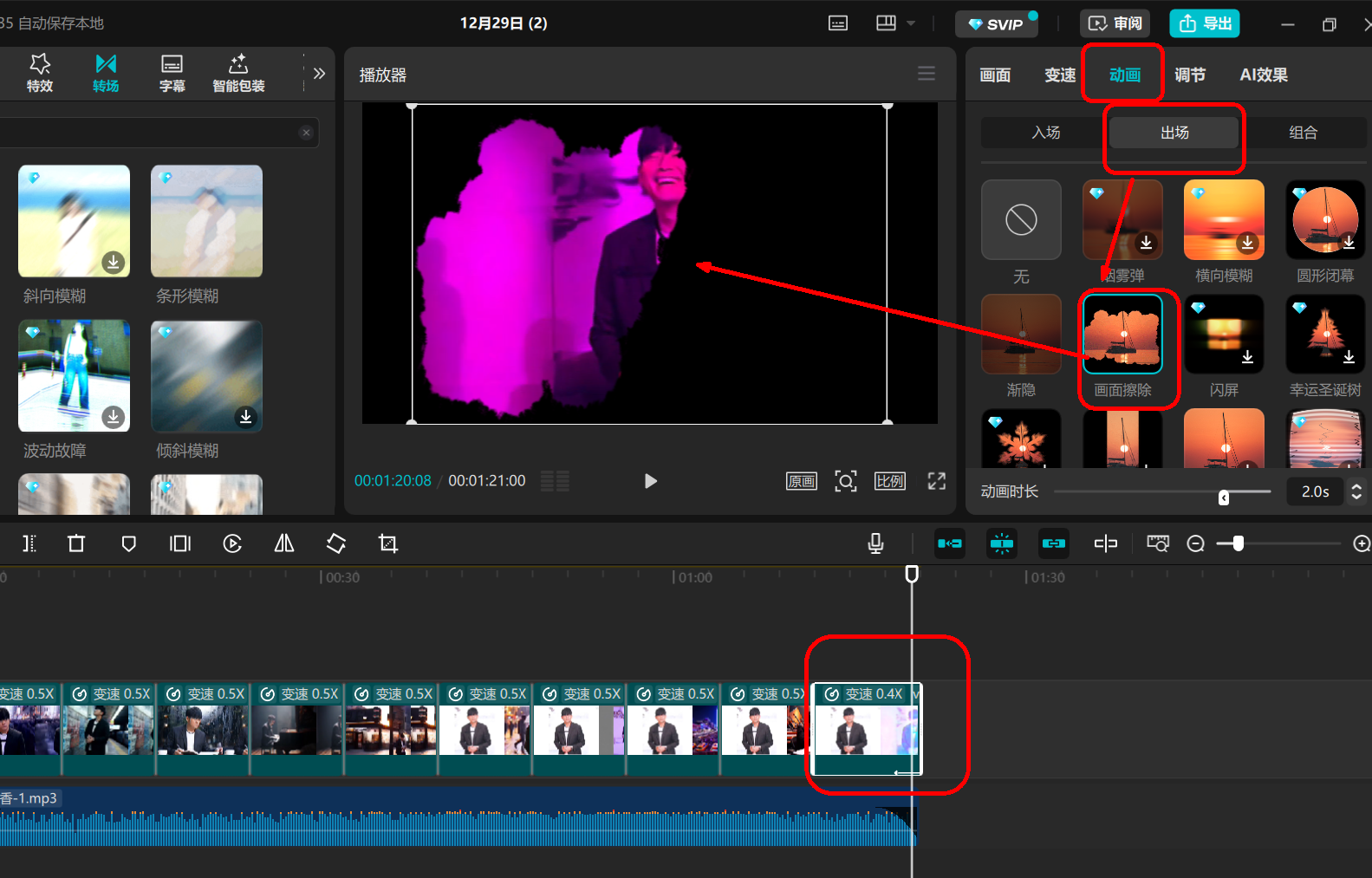The width and height of the screenshot is (1372, 878).
Task: Switch to the 调节 adjustment tab
Action: pos(1190,75)
